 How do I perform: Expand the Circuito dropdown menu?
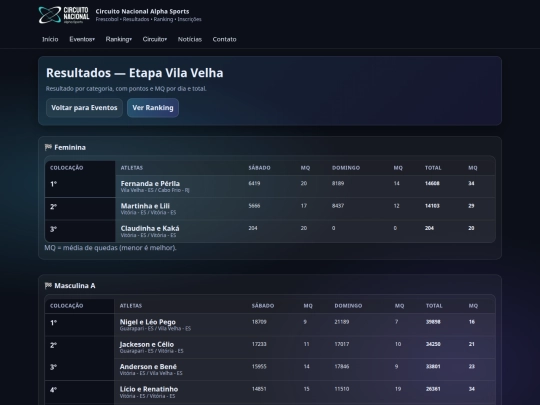[x=155, y=39]
